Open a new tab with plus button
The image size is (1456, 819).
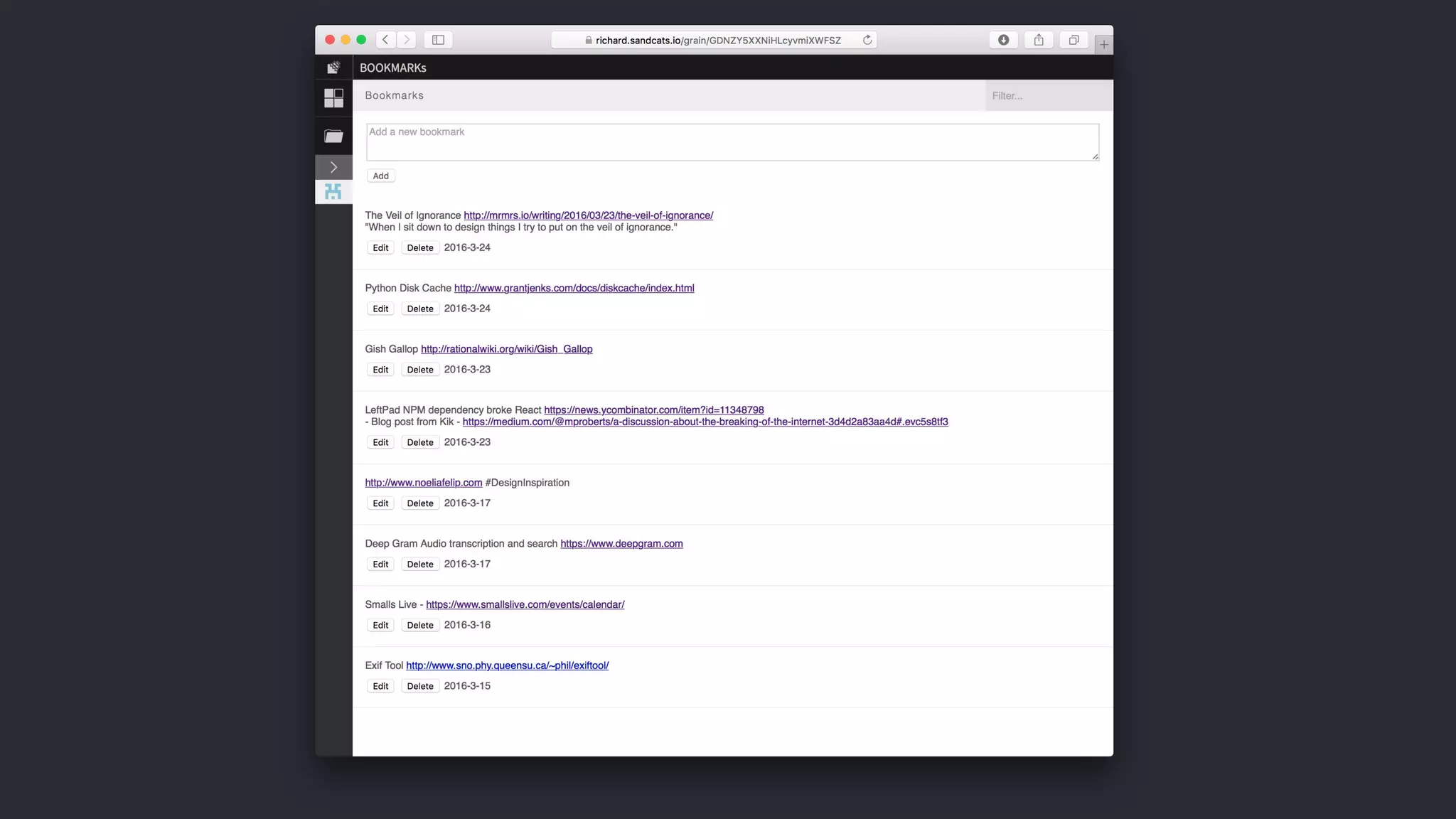tap(1104, 44)
